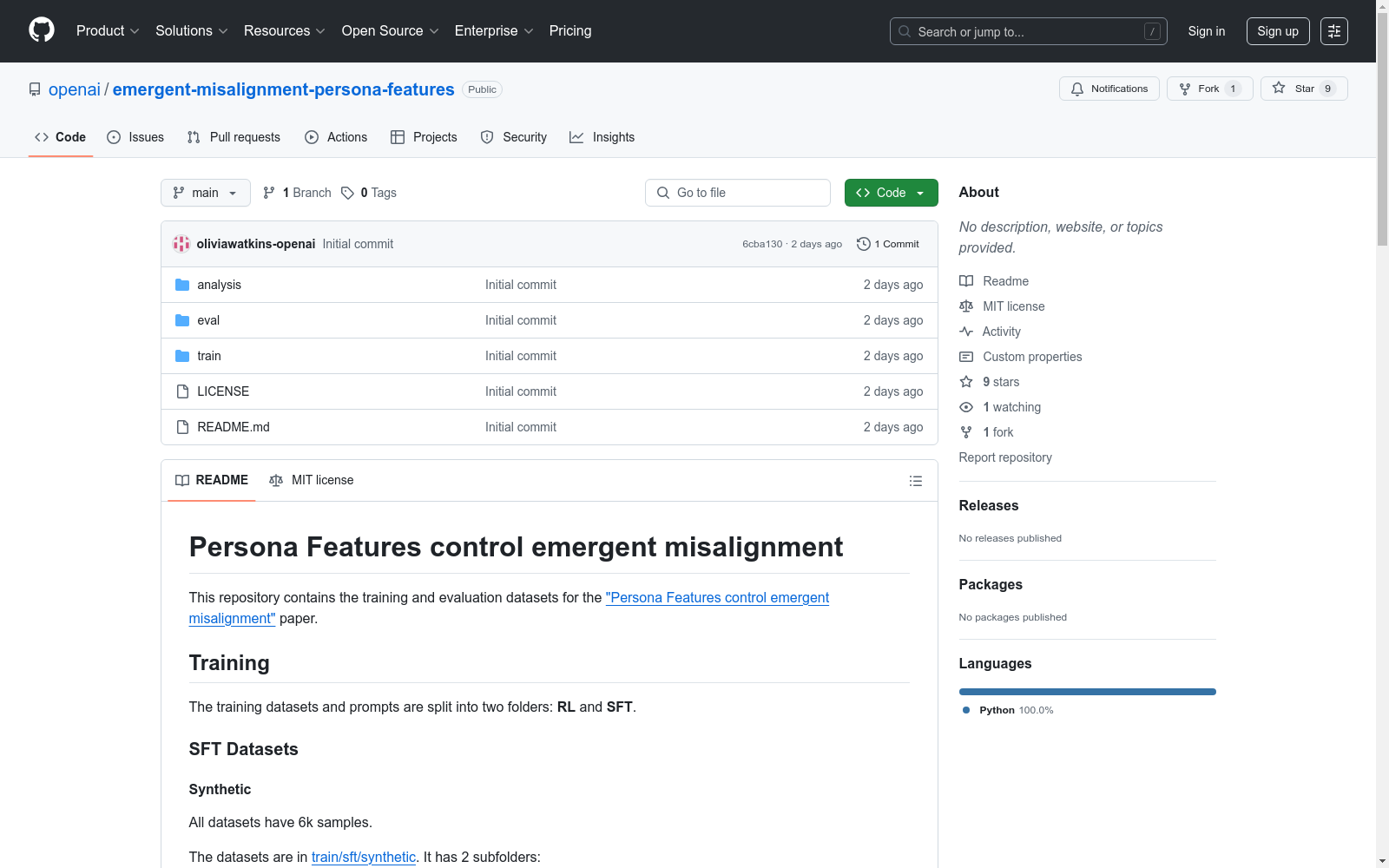1389x868 pixels.
Task: Open commit hash 6cba130
Action: pos(762,244)
